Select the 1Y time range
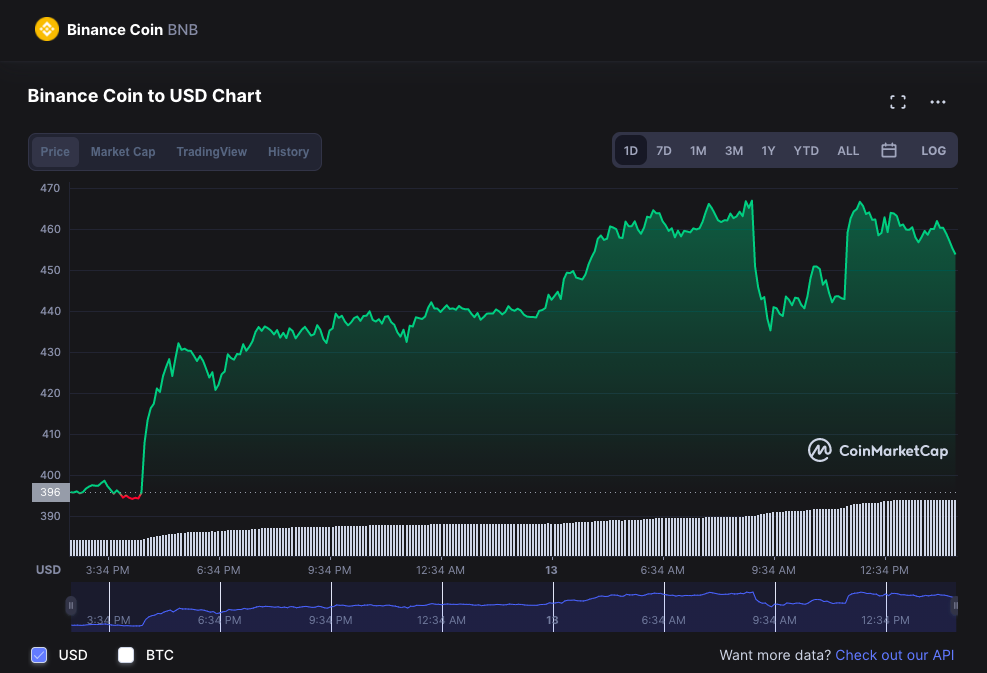The height and width of the screenshot is (673, 987). point(768,150)
